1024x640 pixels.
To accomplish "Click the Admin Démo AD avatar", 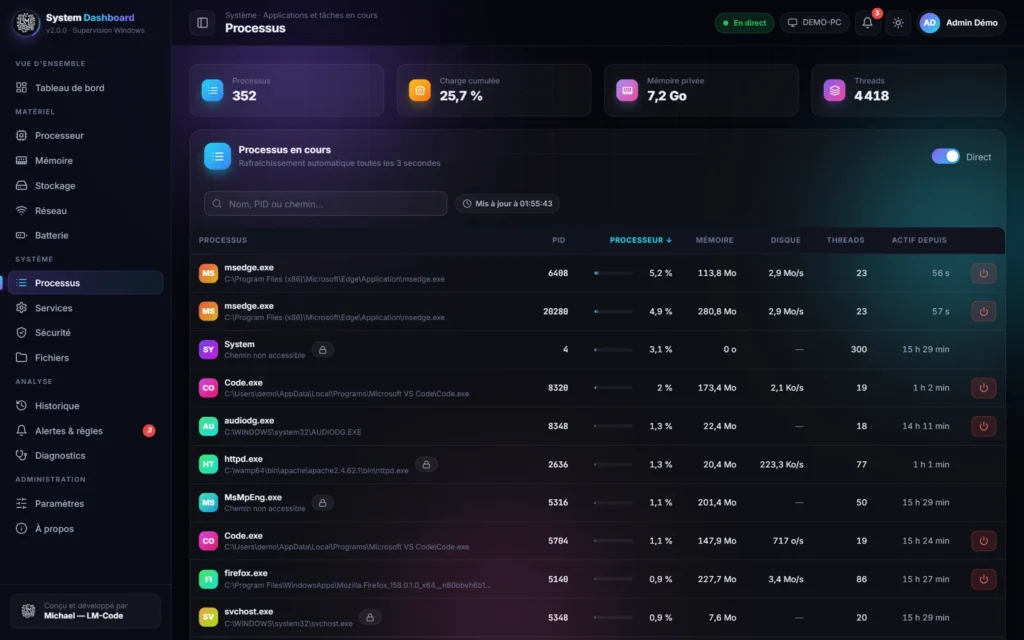I will (x=929, y=23).
